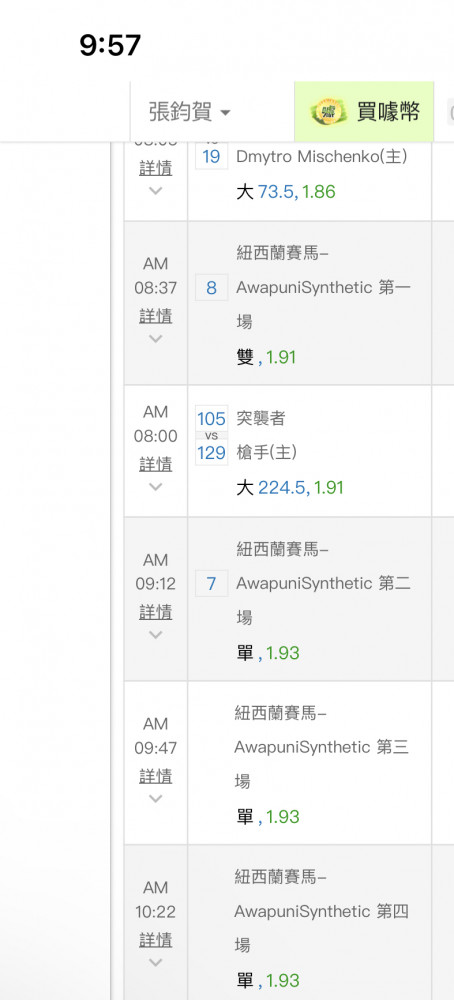Click score 129 for 槍手

click(x=212, y=453)
